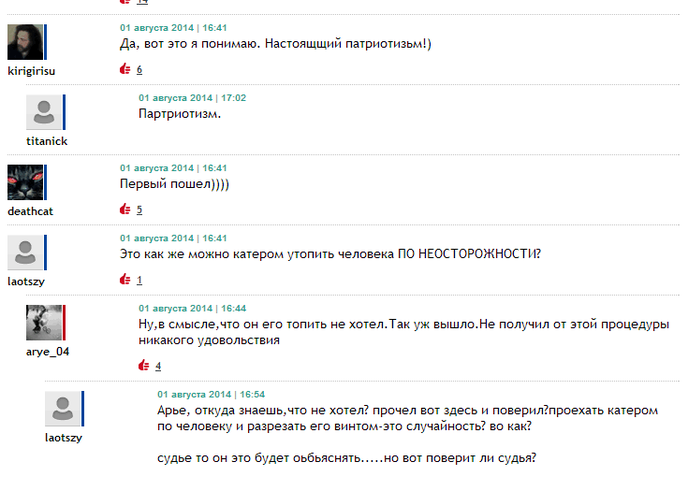The image size is (688, 491).
Task: Open deathcat's cat avatar image
Action: [25, 183]
